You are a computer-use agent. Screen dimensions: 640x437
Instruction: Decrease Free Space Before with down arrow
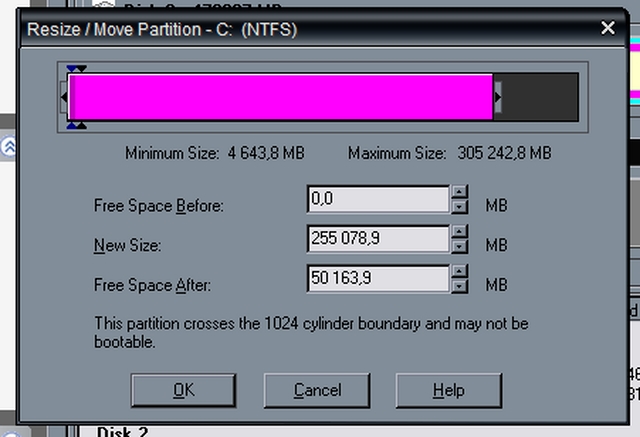click(460, 206)
